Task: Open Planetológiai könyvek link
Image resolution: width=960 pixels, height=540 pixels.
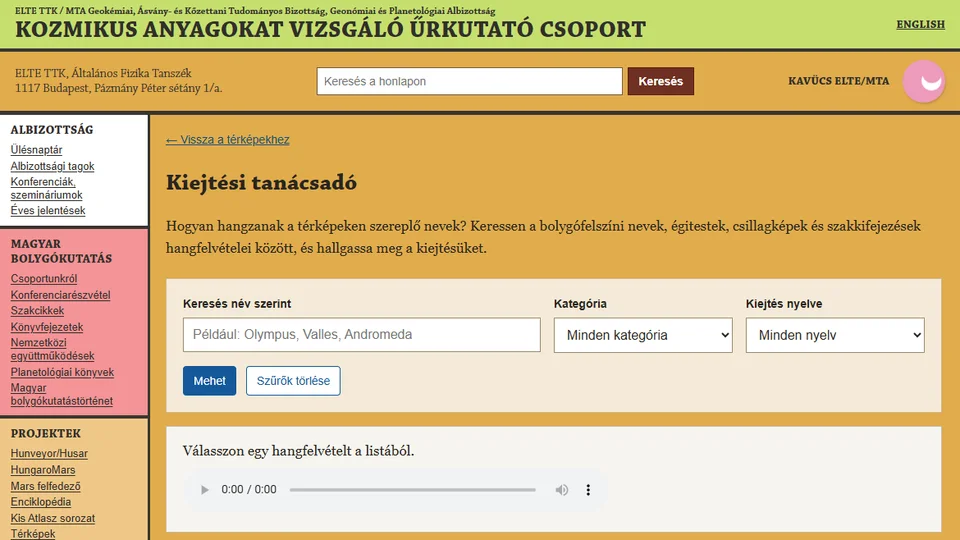Action: (62, 372)
